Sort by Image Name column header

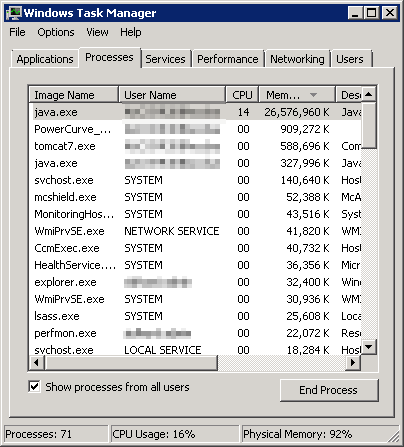(x=74, y=95)
